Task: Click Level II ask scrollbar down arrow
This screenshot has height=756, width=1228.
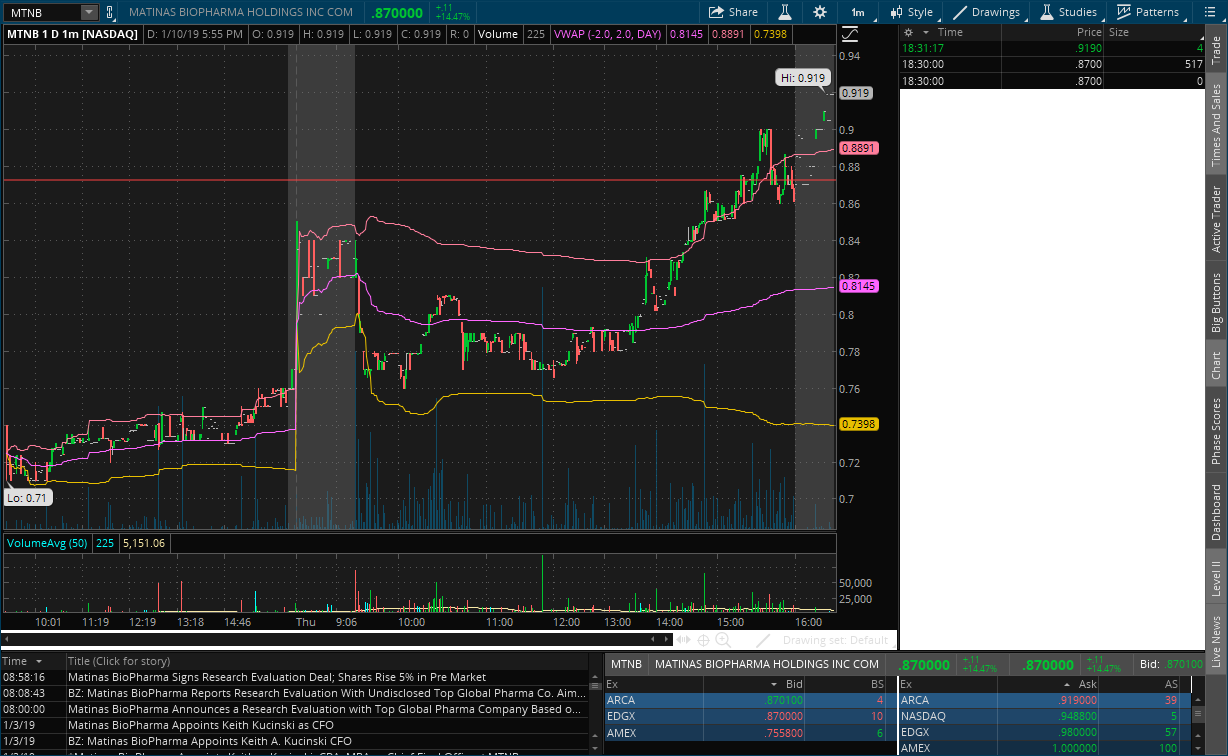Action: click(1198, 749)
